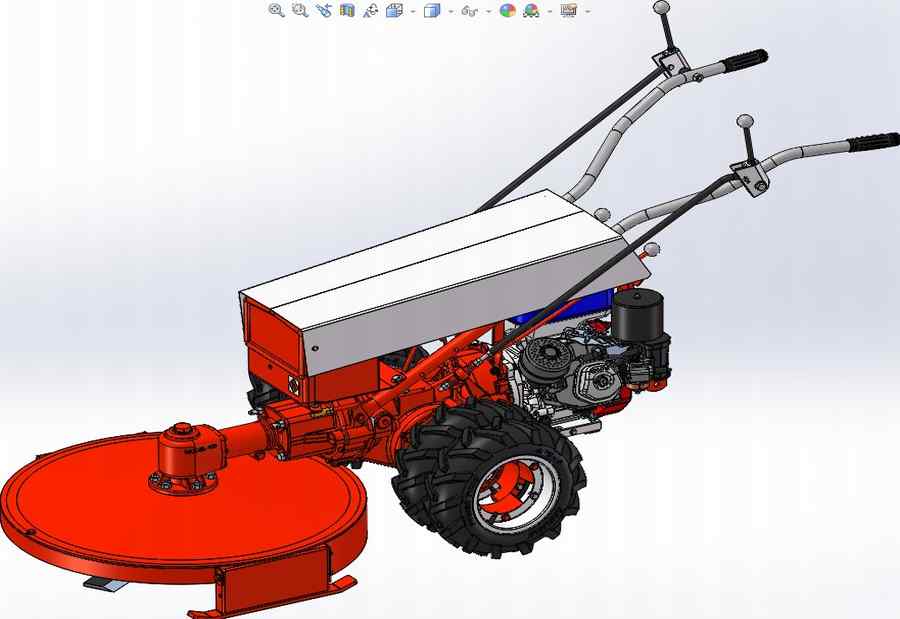Expand the View Settings dropdown arrow
Viewport: 900px width, 619px height.
587,11
